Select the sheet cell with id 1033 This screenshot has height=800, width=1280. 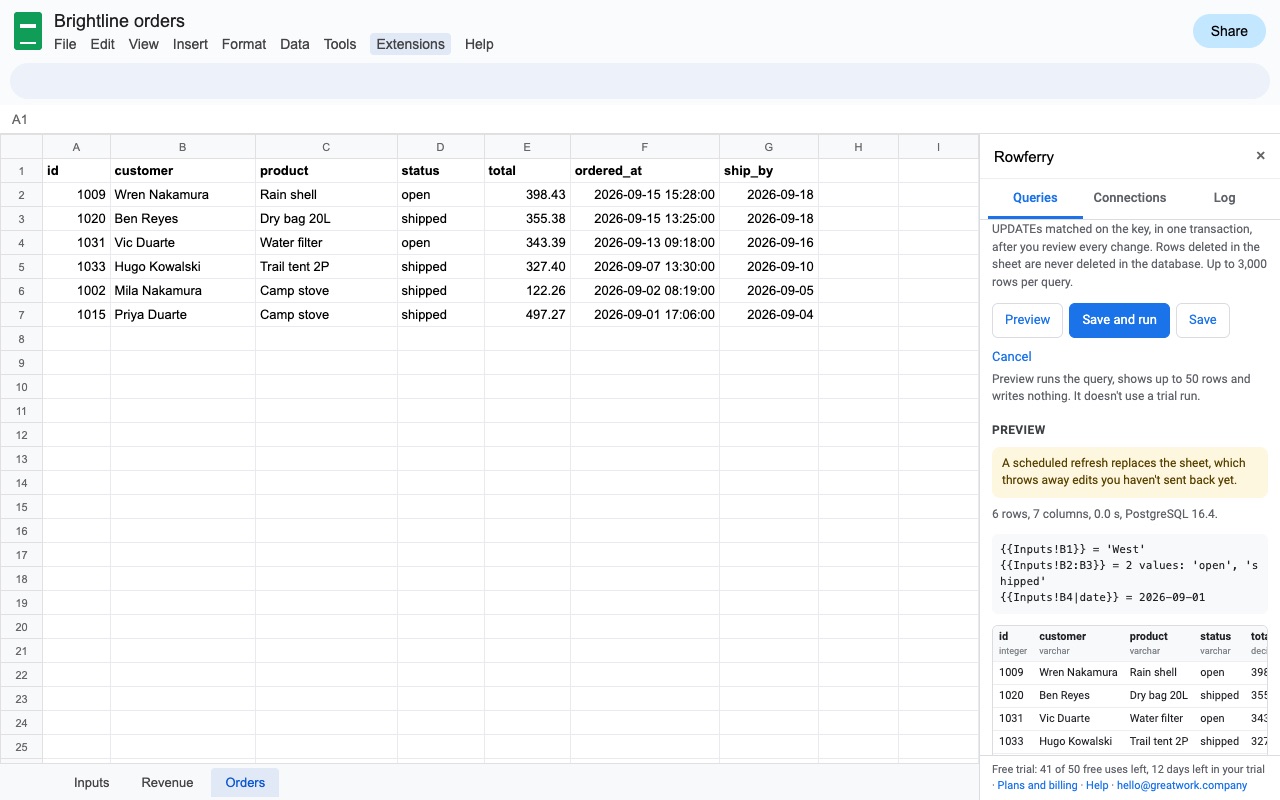coord(76,267)
